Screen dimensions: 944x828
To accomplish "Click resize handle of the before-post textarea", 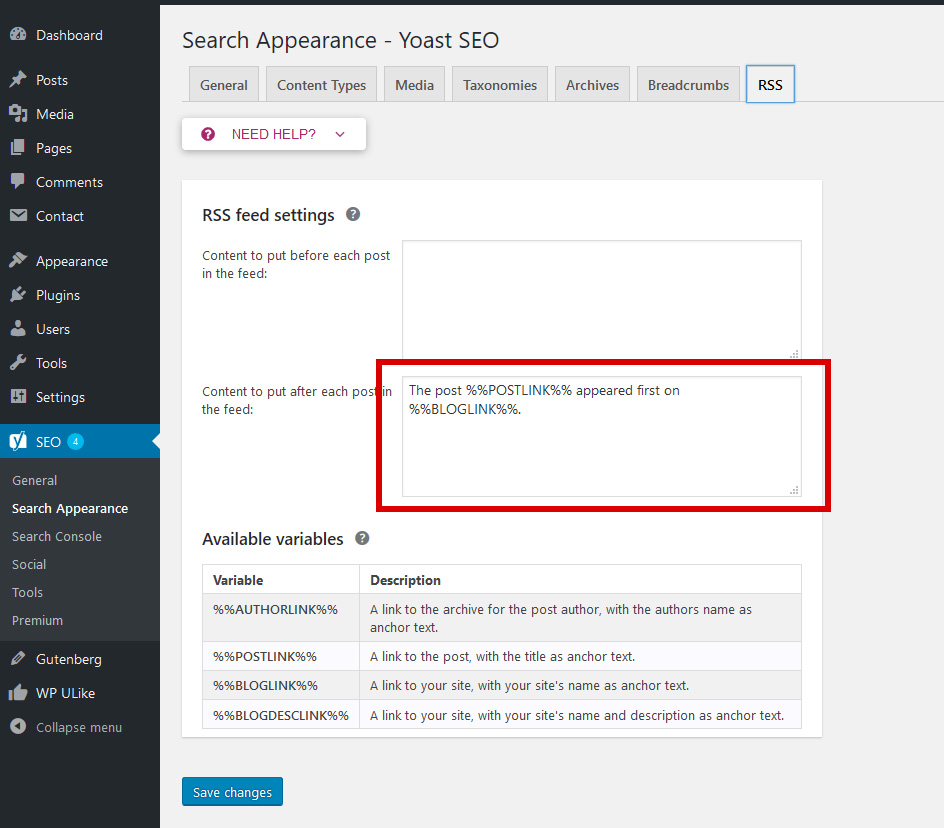I will pyautogui.click(x=795, y=354).
